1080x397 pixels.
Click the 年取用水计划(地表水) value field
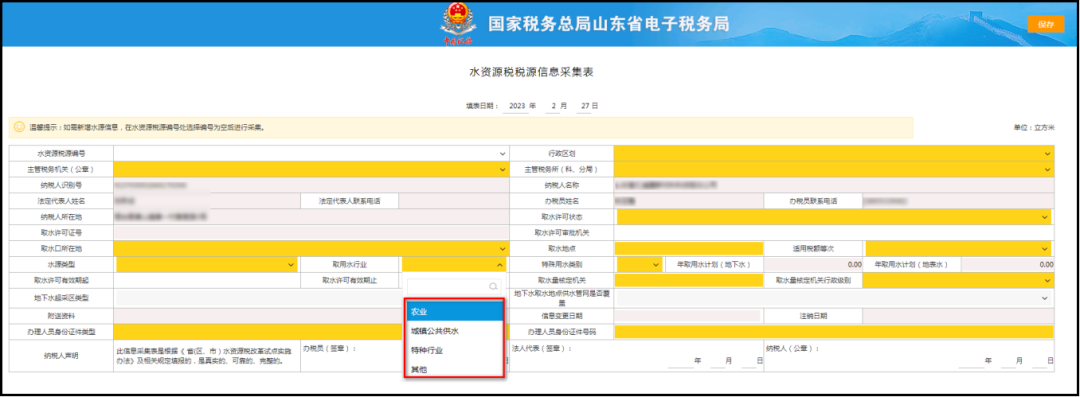pos(1008,264)
